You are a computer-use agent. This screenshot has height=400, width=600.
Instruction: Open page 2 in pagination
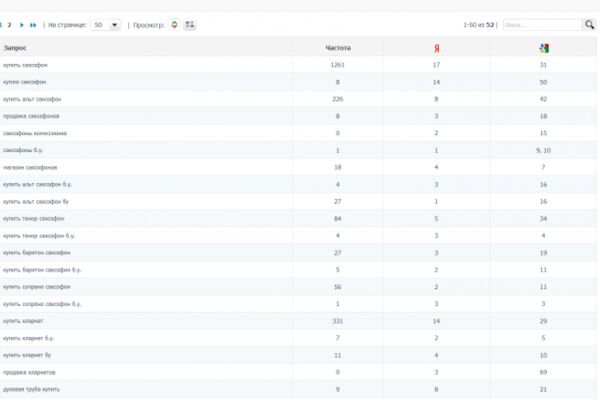click(9, 25)
